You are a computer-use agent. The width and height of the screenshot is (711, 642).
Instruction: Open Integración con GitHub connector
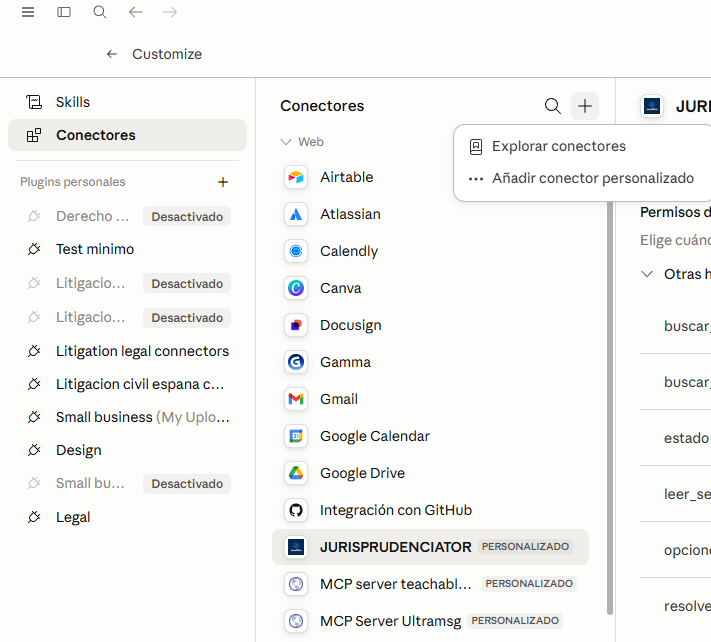tap(430, 510)
